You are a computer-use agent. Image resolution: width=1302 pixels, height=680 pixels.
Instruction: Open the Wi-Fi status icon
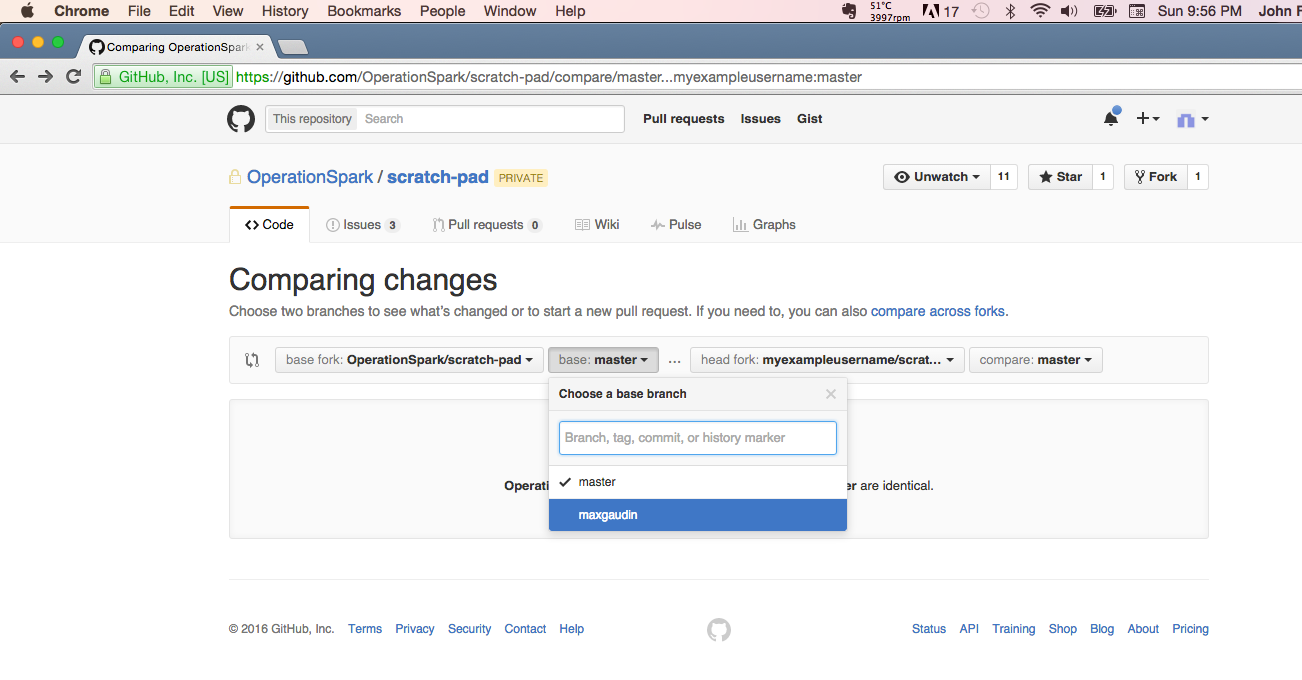pyautogui.click(x=1040, y=11)
